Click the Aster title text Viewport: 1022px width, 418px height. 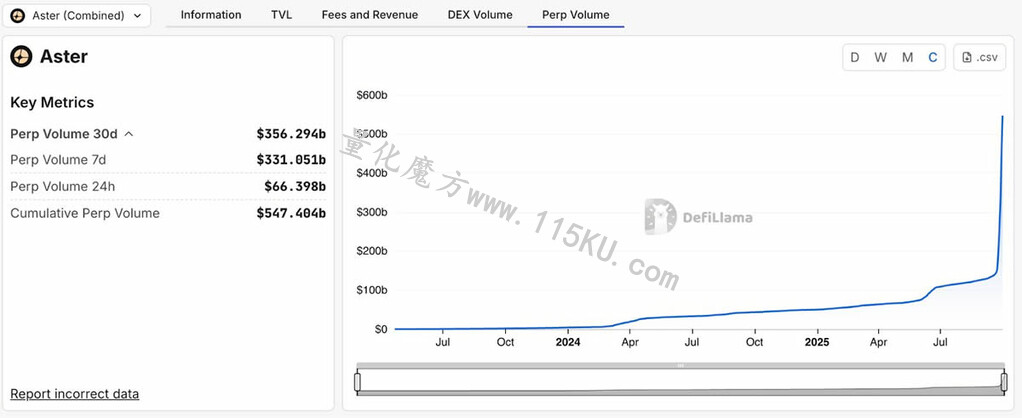(64, 57)
